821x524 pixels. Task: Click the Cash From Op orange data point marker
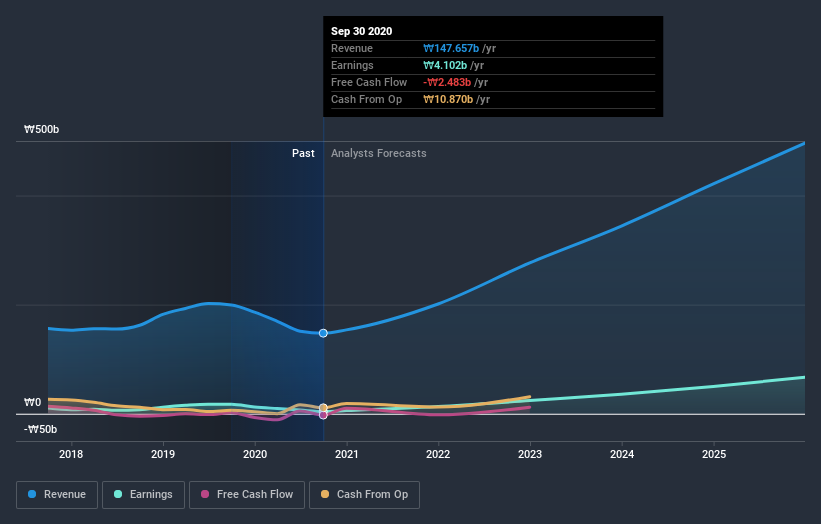324,407
